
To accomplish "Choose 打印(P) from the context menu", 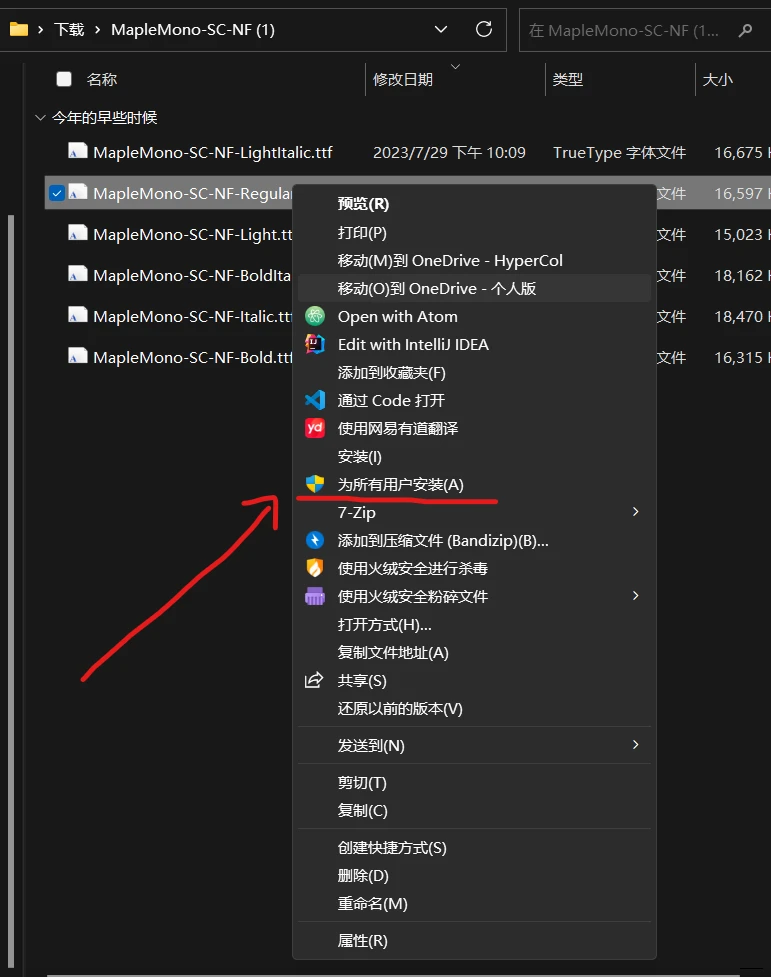I will pyautogui.click(x=474, y=232).
